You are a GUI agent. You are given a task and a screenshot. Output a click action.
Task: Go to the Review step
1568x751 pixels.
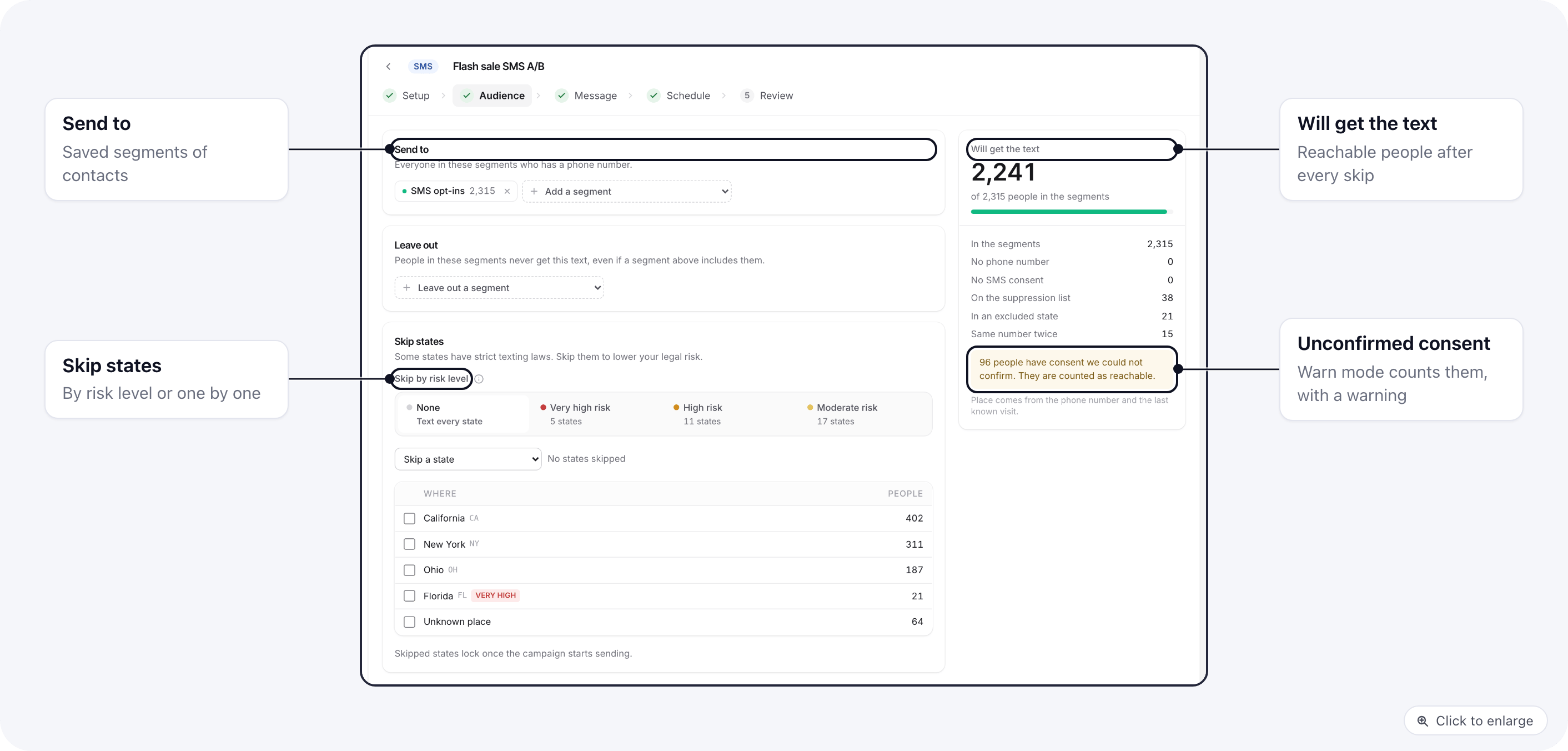coord(767,96)
